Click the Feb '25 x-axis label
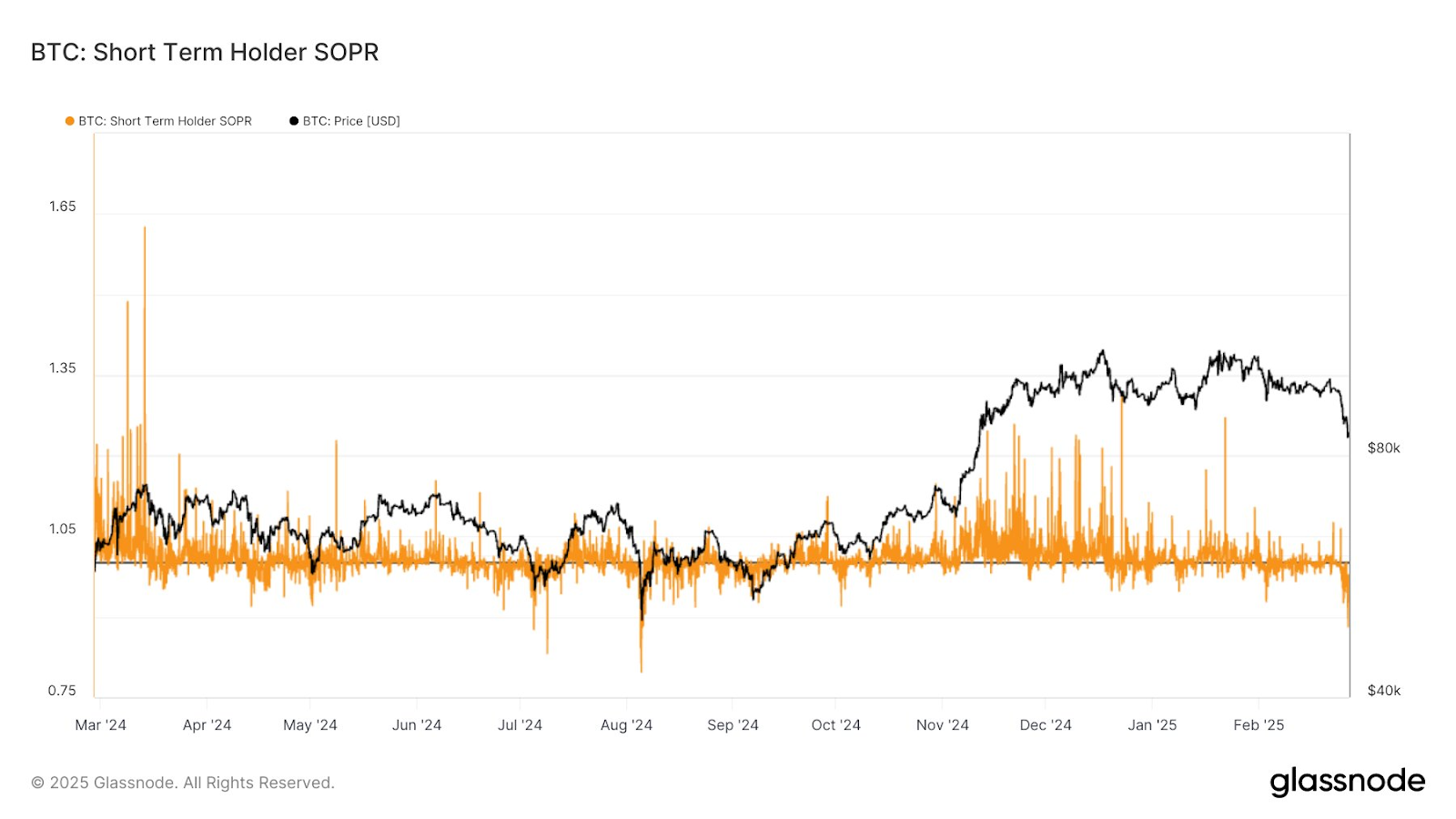1456x819 pixels. (x=1259, y=725)
